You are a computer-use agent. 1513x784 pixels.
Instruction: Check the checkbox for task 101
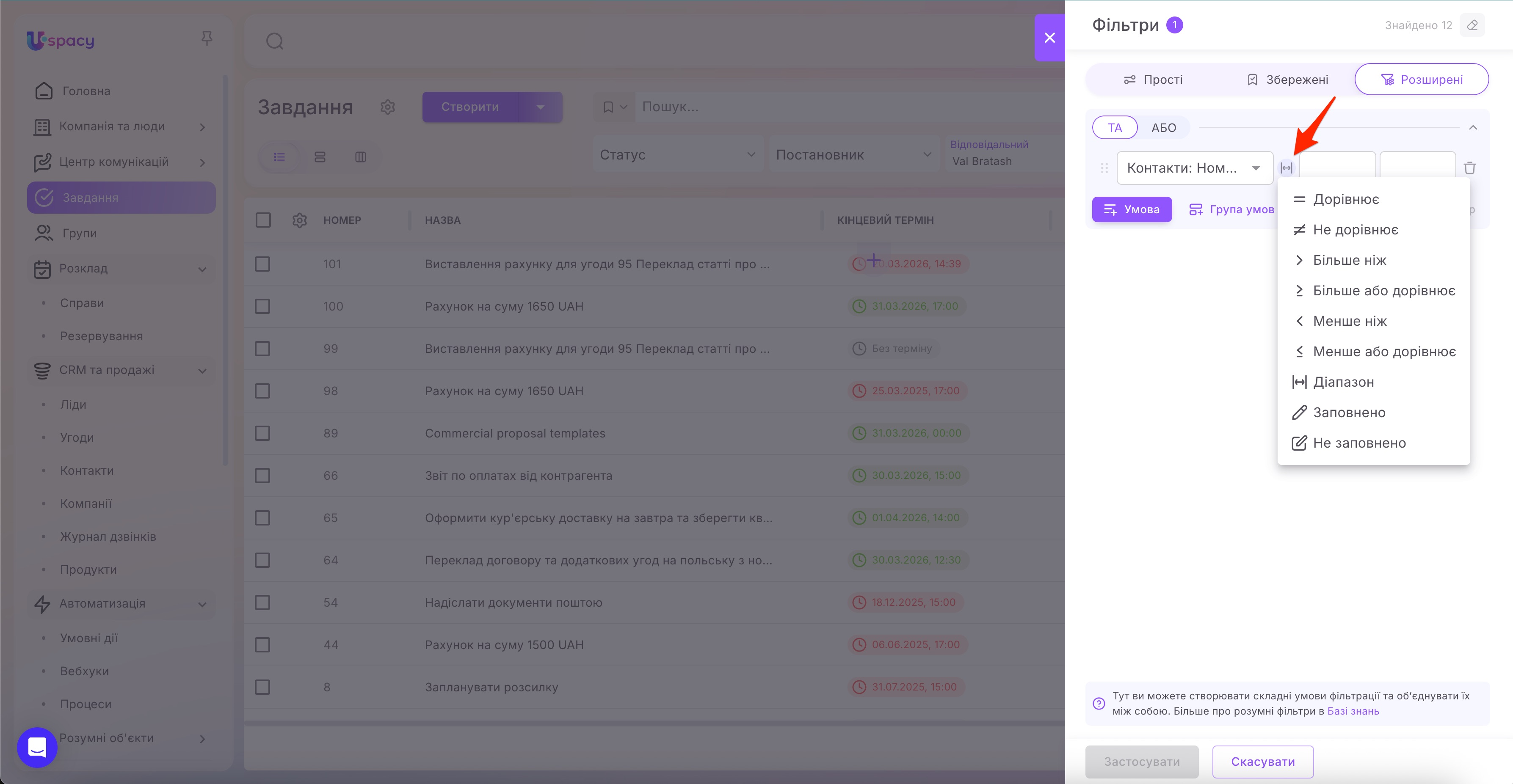(262, 264)
